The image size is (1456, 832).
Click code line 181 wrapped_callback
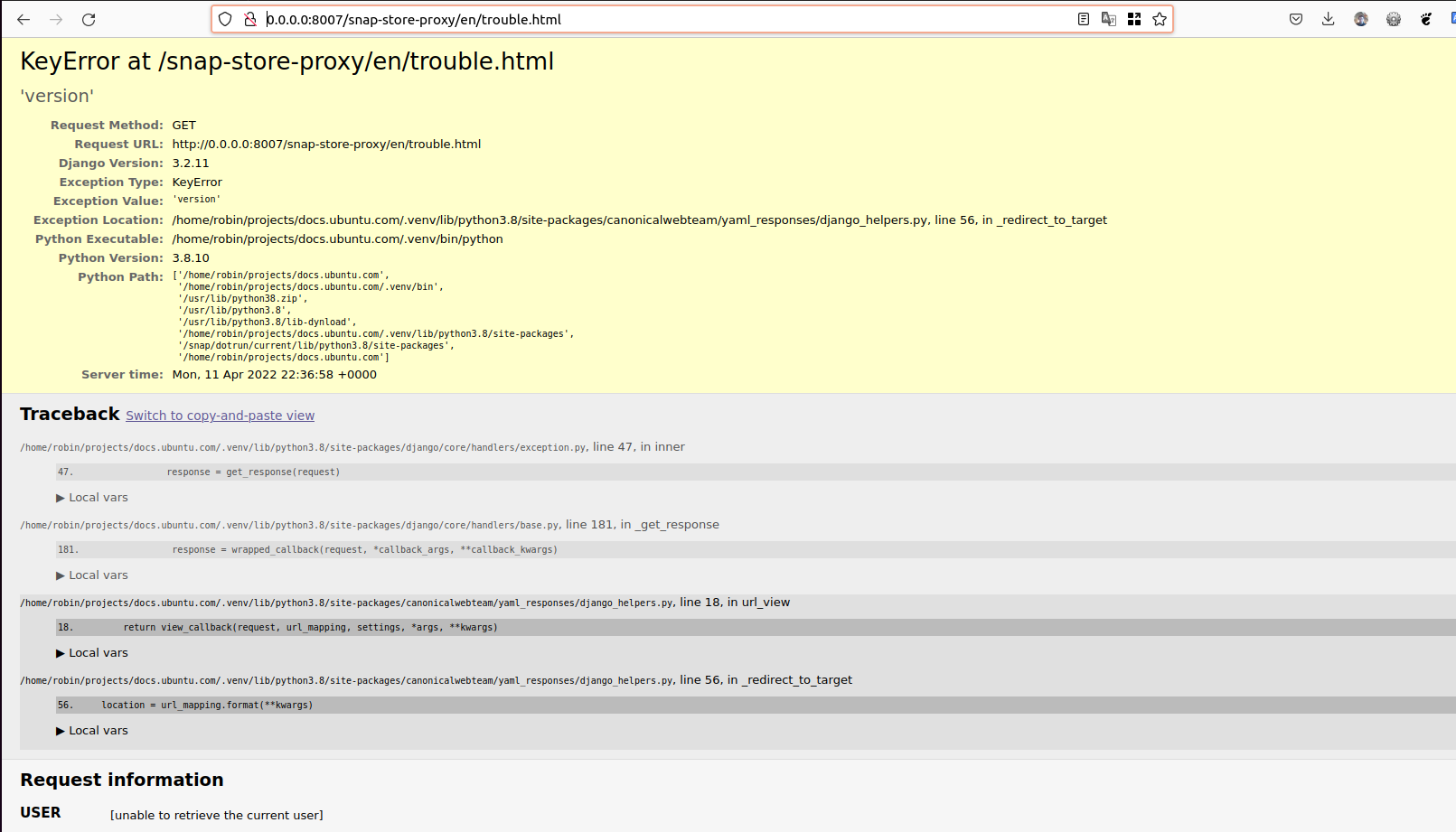click(756, 550)
